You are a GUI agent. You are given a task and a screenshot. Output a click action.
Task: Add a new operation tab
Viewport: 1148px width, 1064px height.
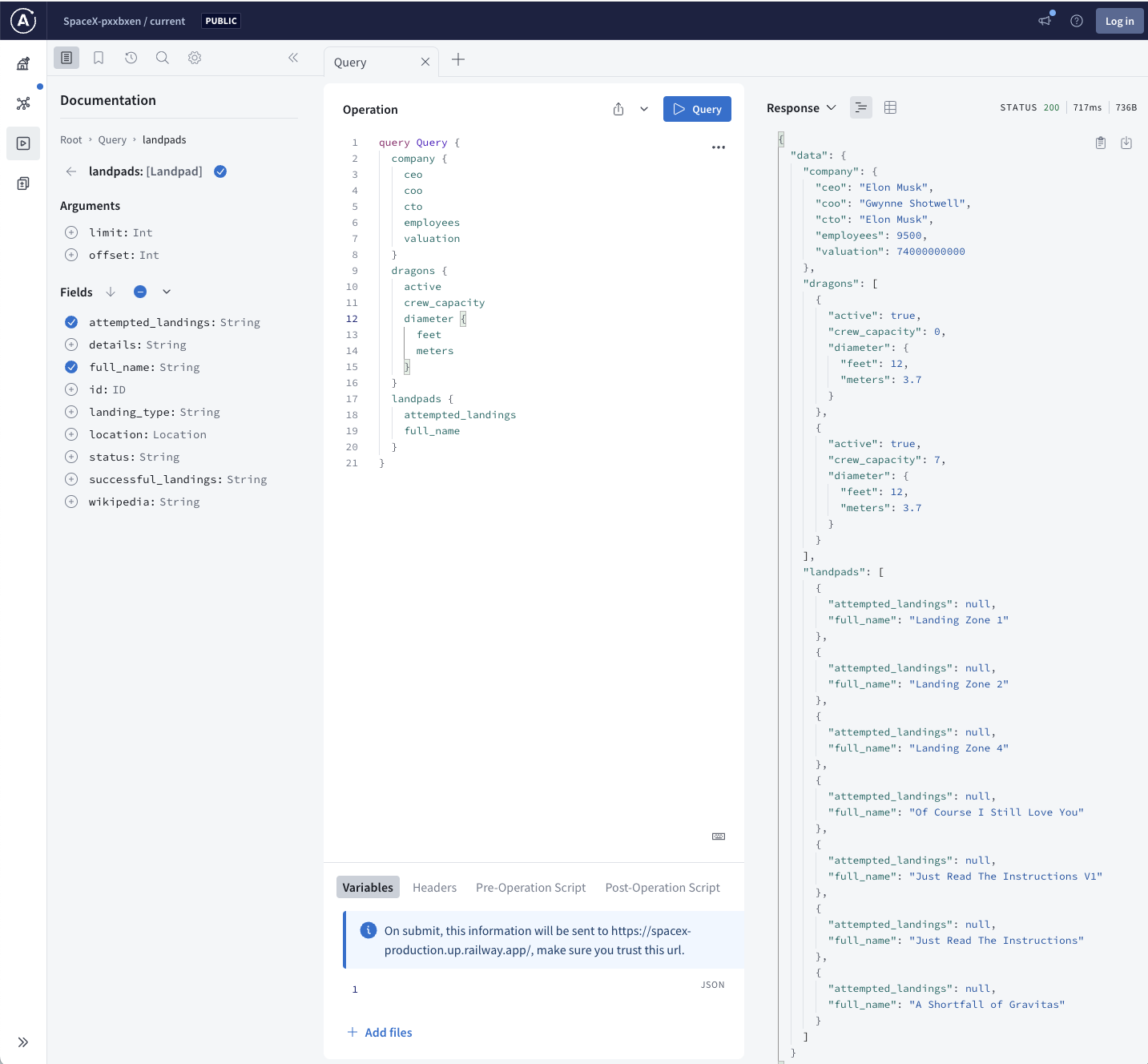pos(458,59)
